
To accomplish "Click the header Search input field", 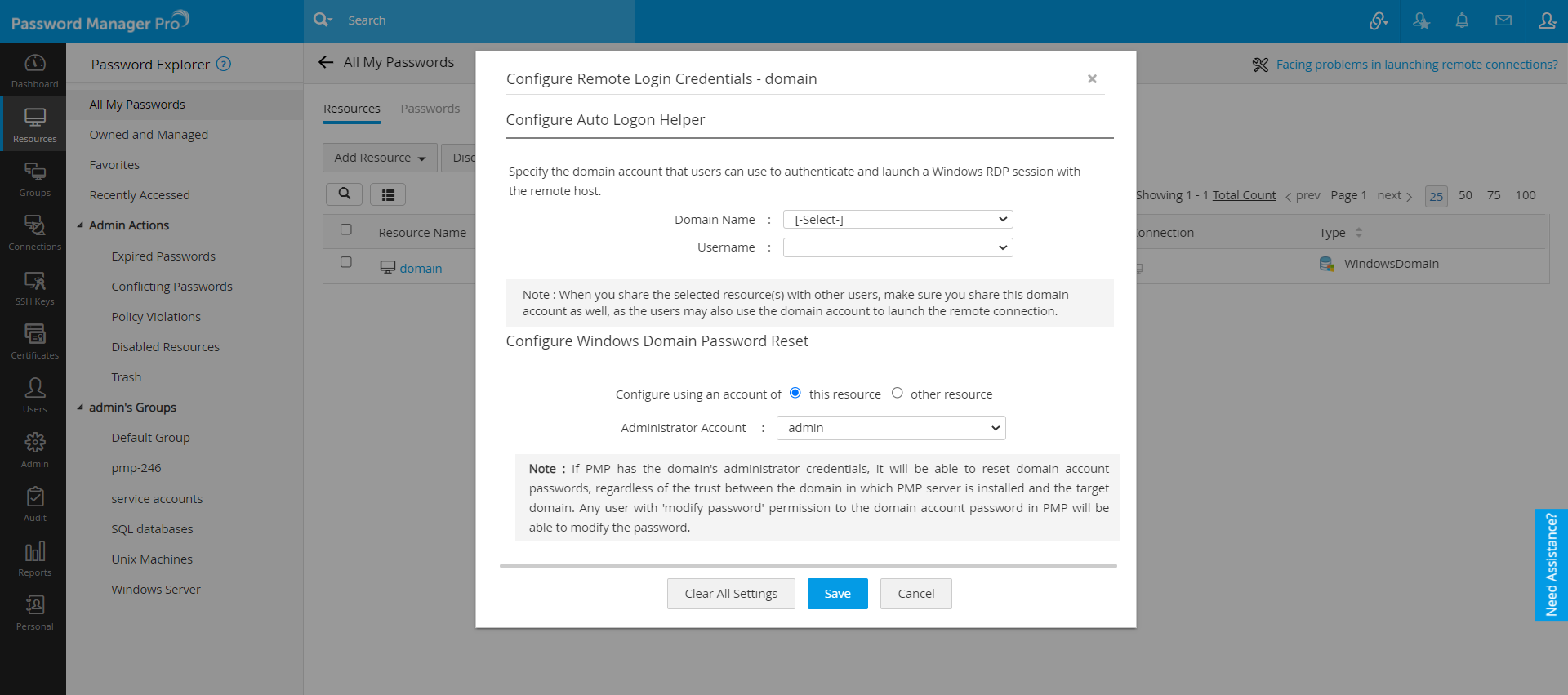I will tap(487, 20).
